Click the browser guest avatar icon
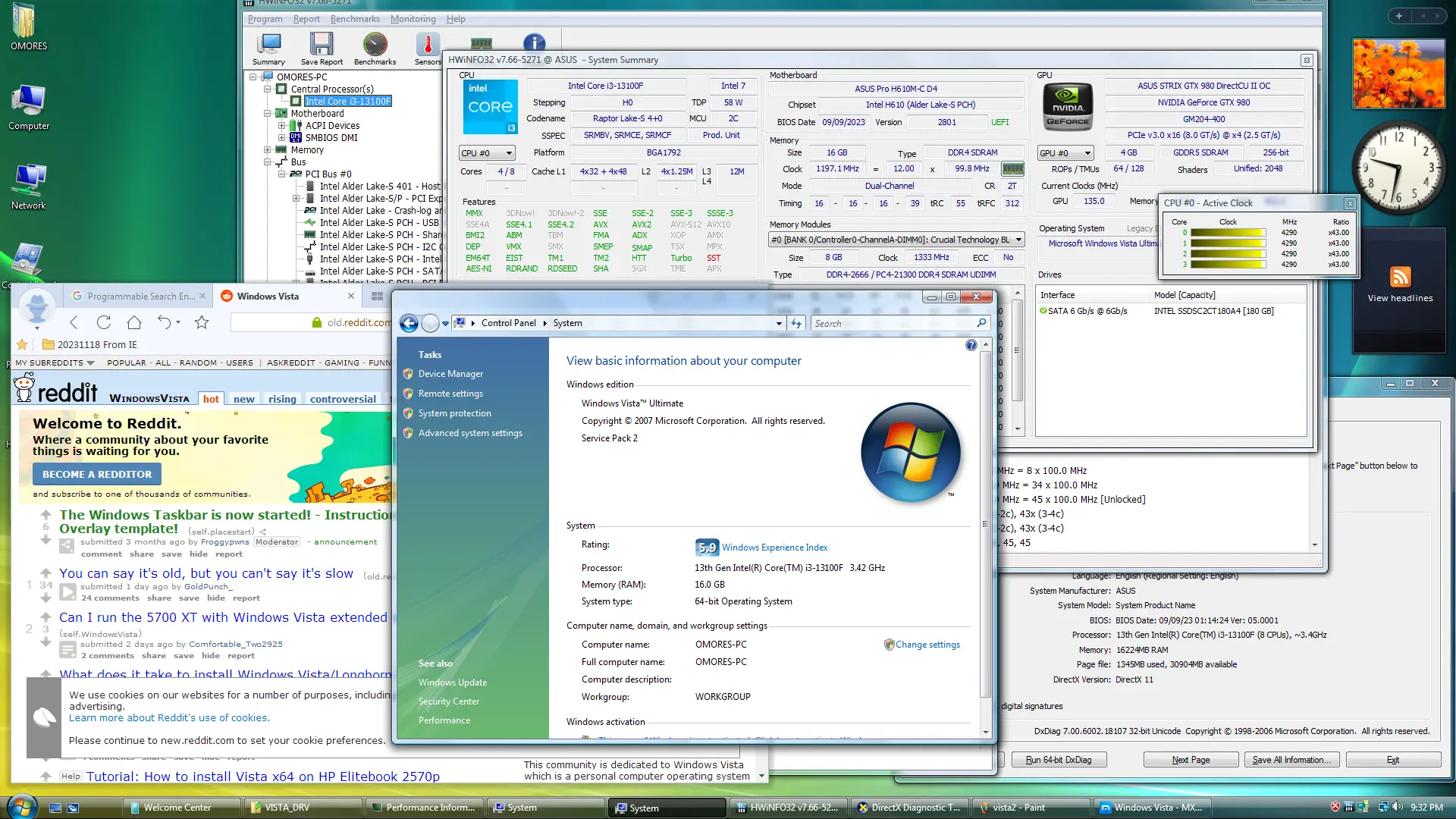 click(x=37, y=308)
